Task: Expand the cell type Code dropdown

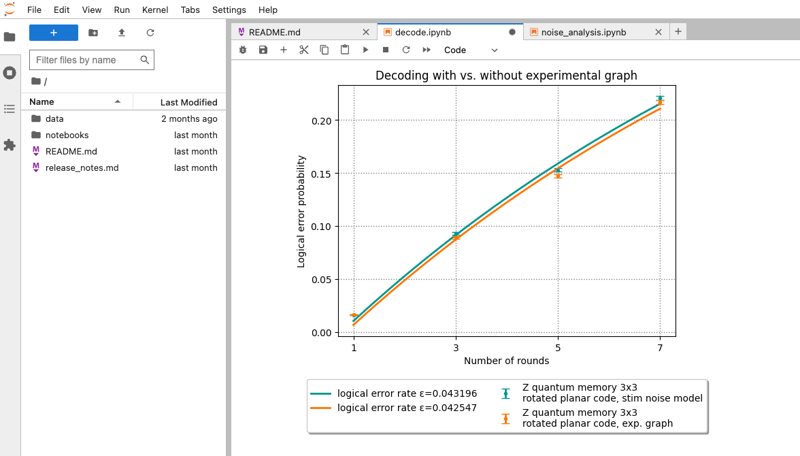Action: (x=470, y=50)
